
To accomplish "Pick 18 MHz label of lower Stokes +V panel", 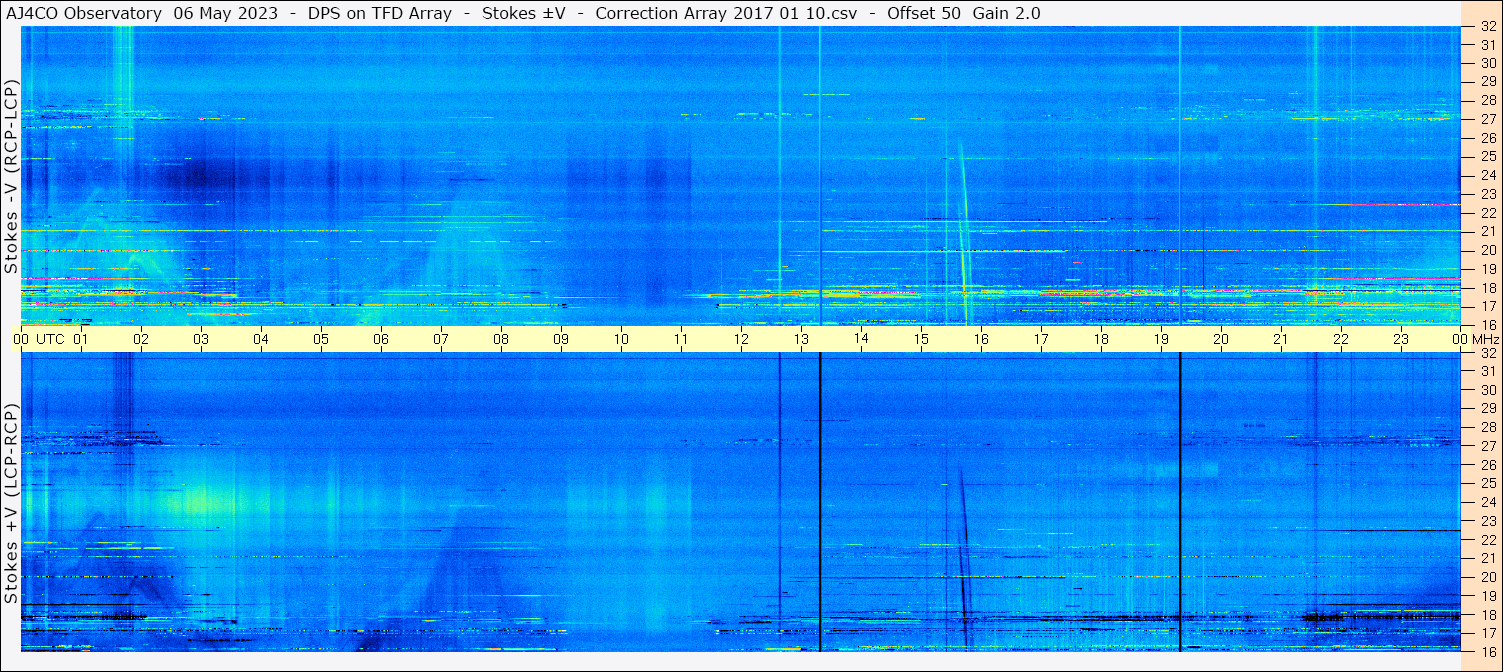I will coord(1487,615).
